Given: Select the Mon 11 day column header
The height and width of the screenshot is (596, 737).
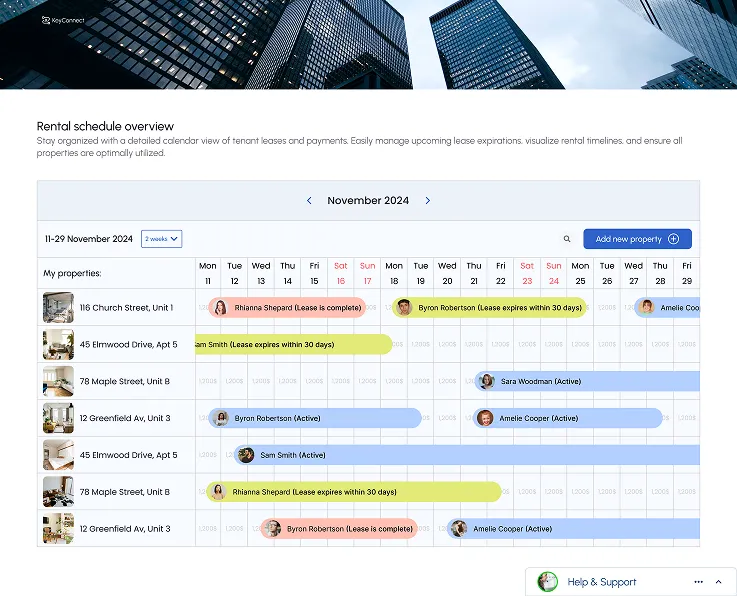Looking at the screenshot, I should tap(208, 273).
